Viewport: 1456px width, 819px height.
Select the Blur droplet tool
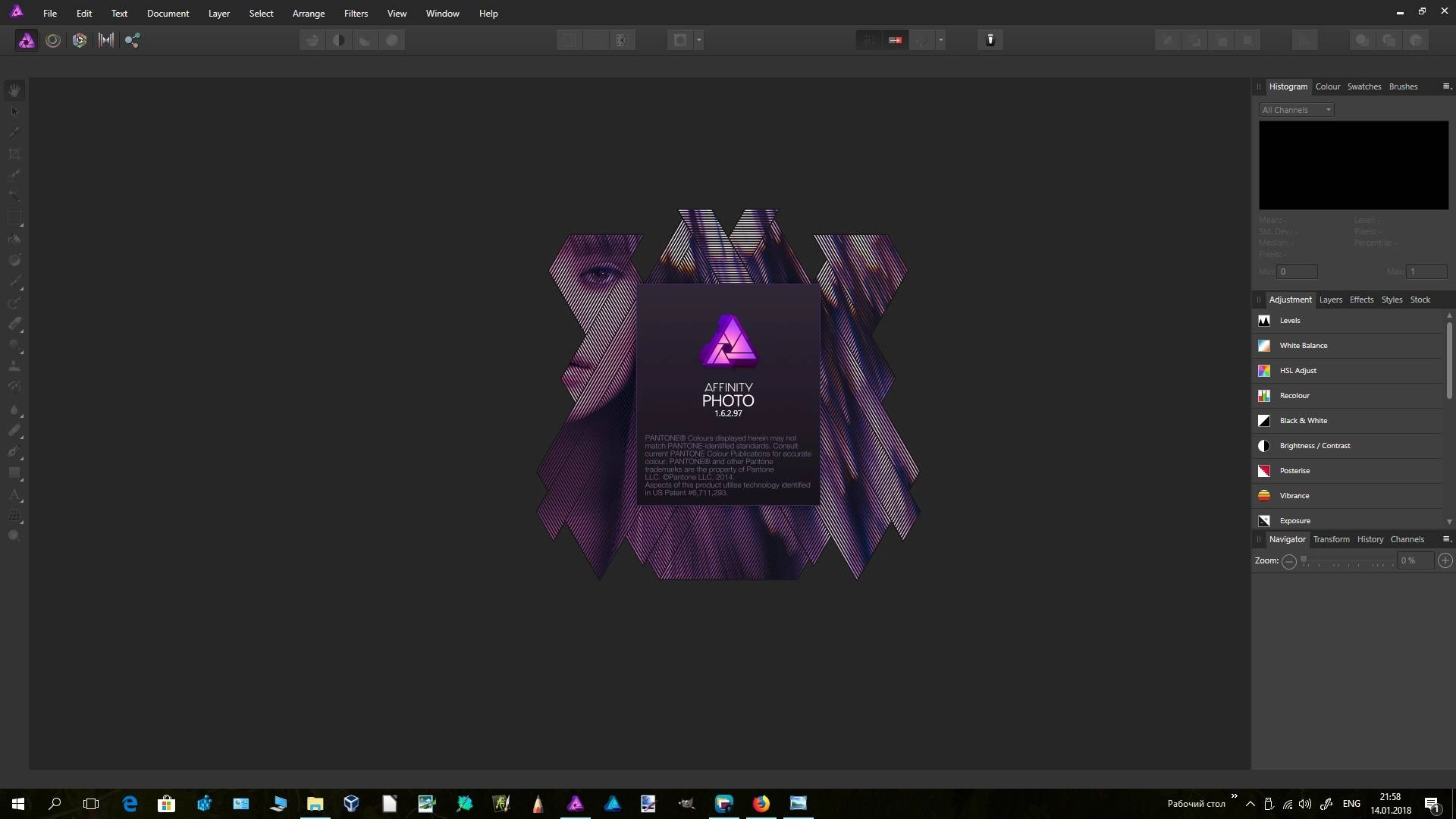(x=14, y=409)
